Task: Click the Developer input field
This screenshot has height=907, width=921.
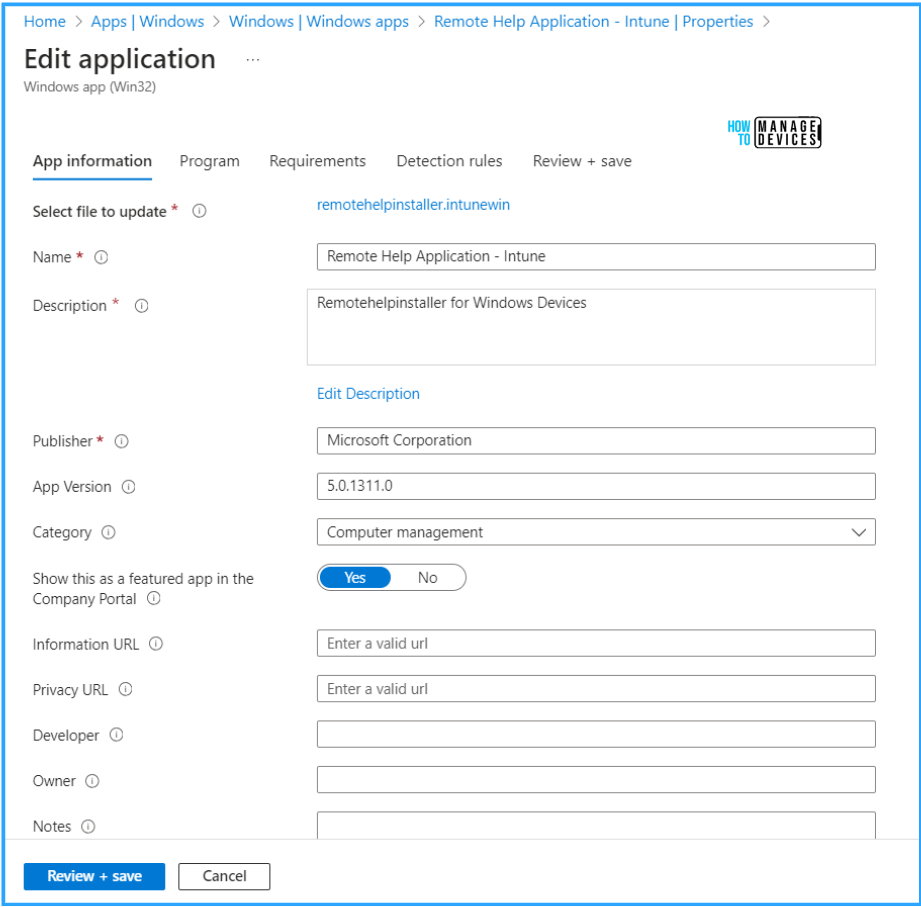Action: point(596,734)
